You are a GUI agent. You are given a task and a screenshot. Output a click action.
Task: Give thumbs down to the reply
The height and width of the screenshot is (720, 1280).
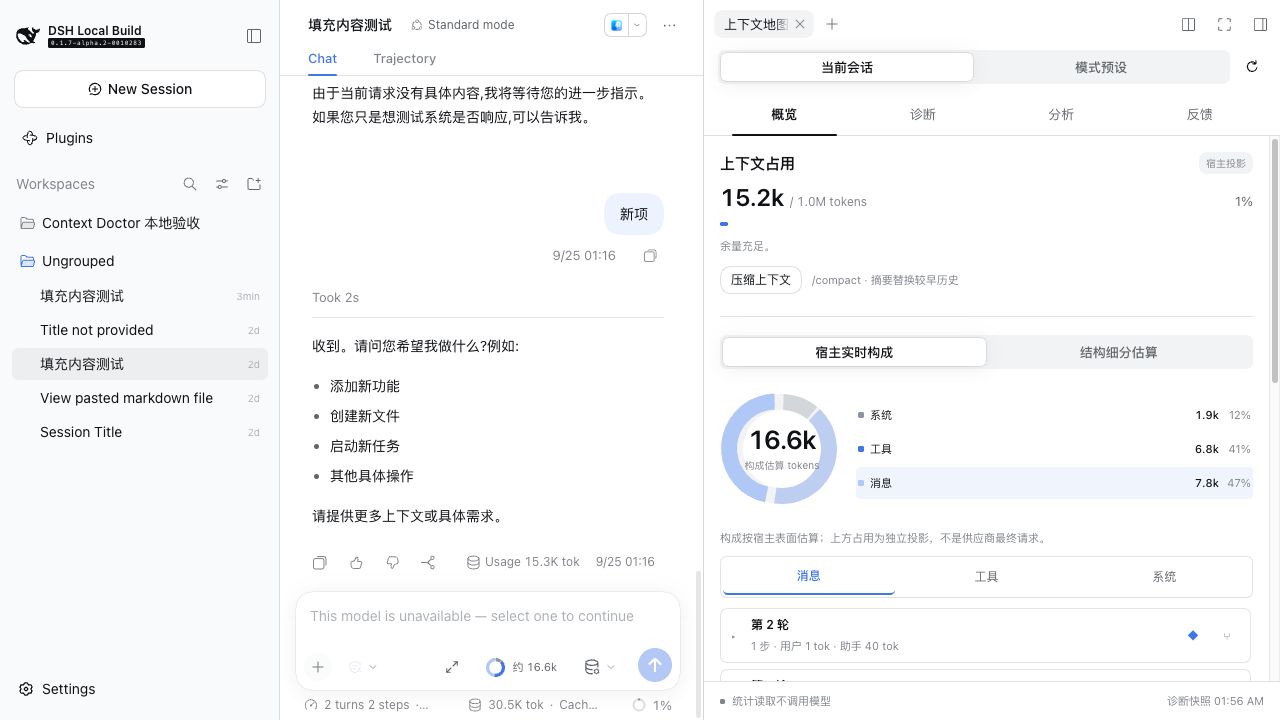392,563
